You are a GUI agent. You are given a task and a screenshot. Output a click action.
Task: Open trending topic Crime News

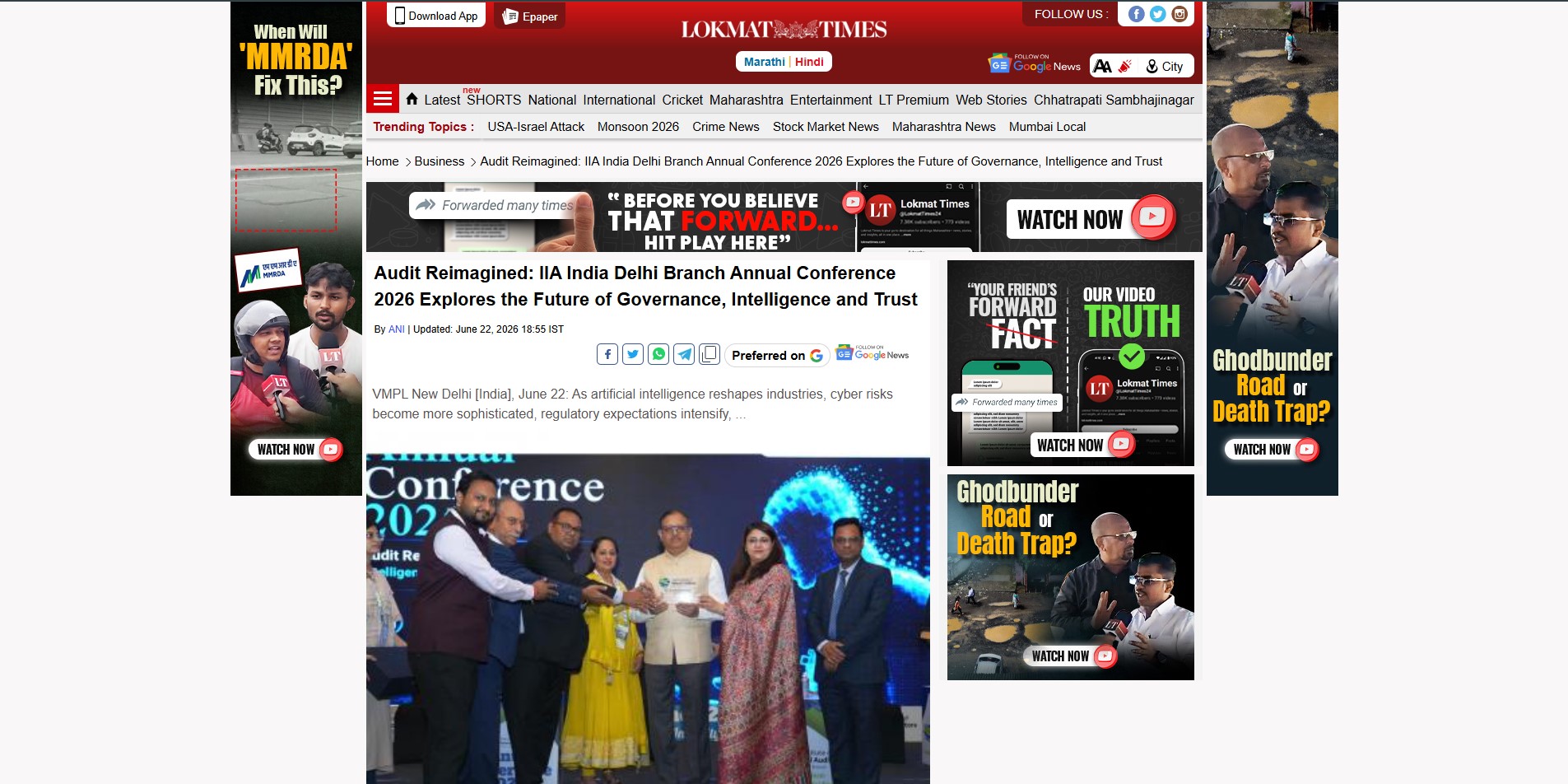point(726,127)
